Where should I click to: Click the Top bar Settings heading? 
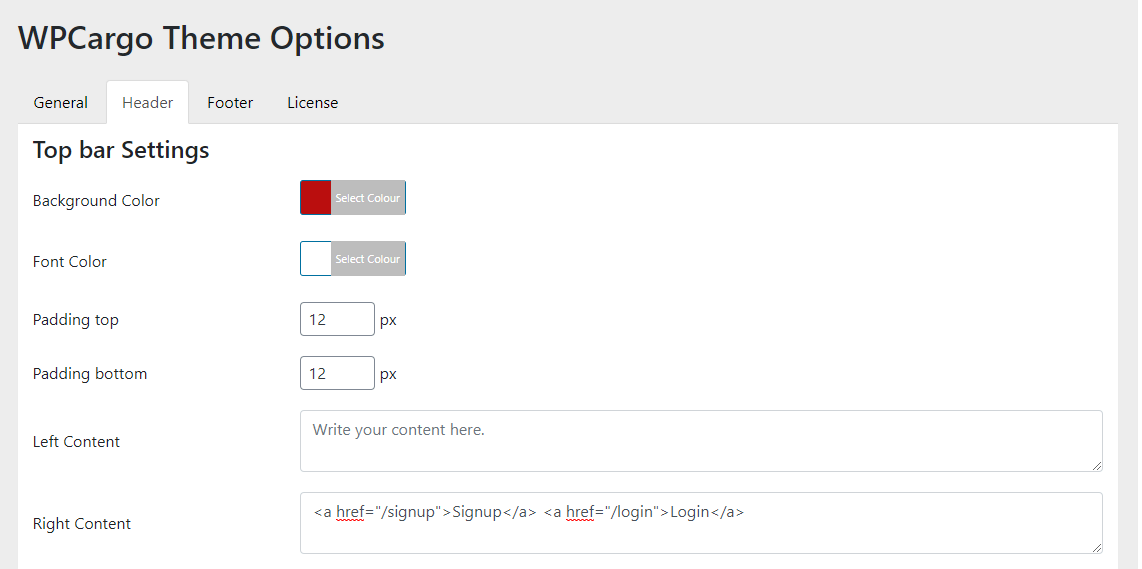pos(121,150)
